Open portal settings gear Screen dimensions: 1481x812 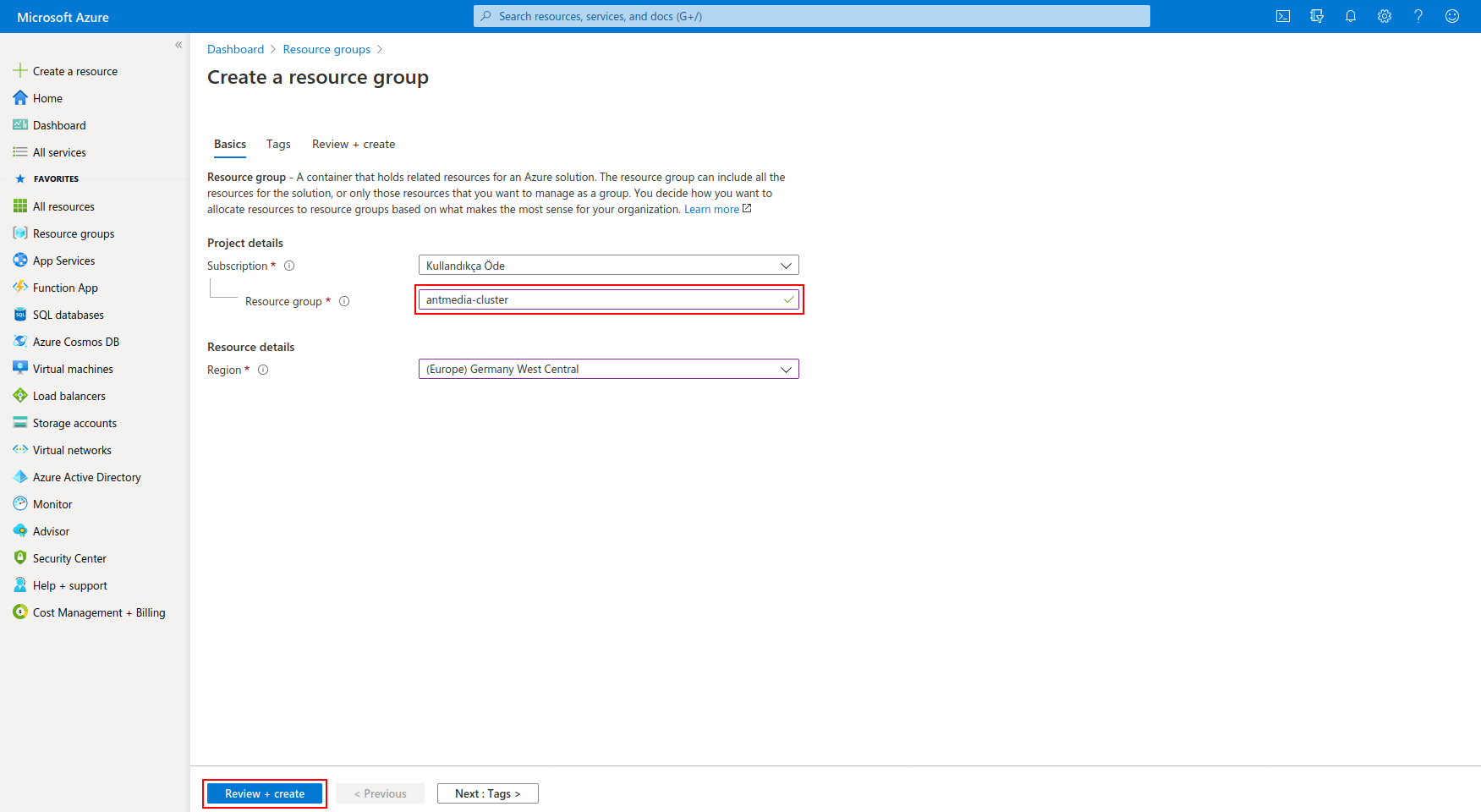pos(1385,16)
